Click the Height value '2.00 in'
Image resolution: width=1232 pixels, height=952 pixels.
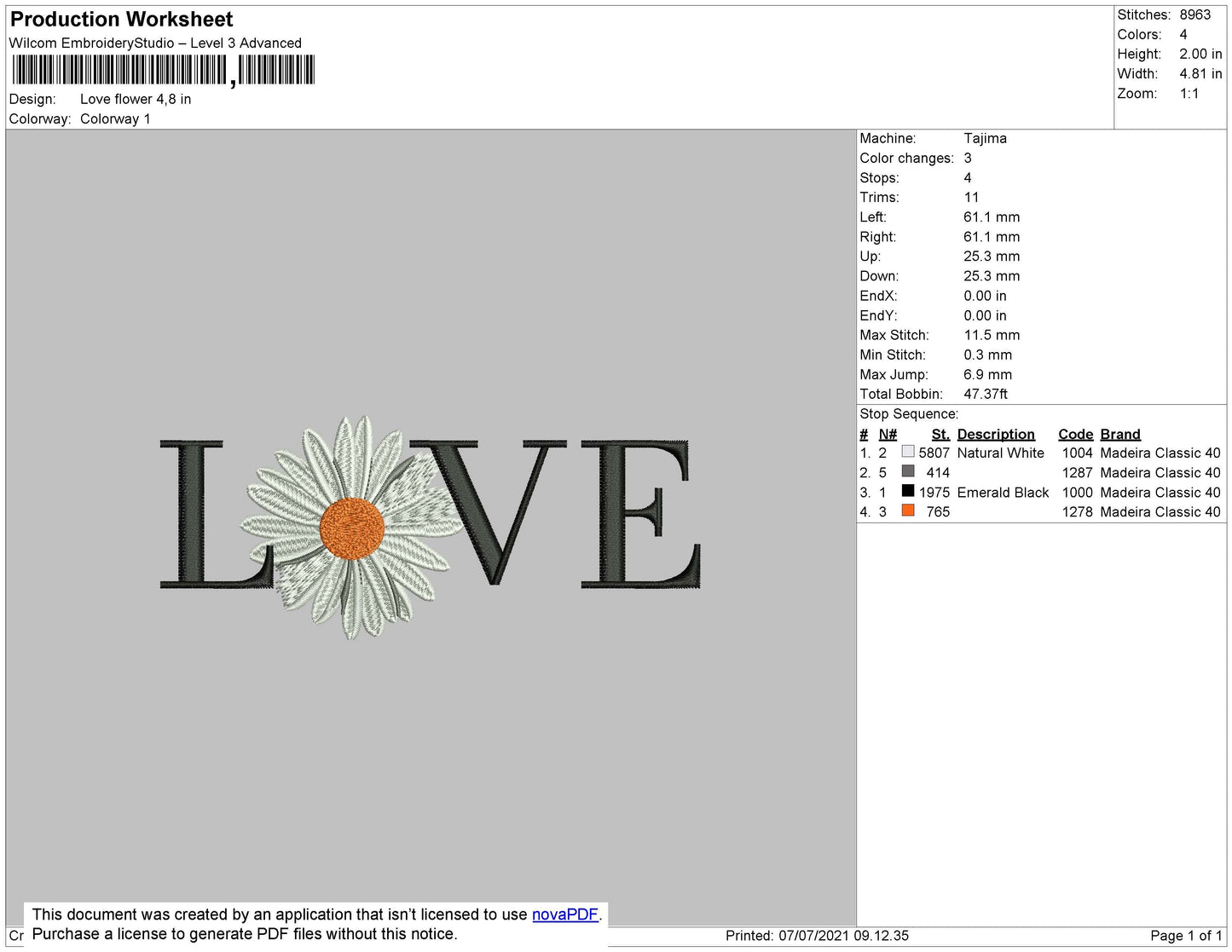click(x=1200, y=54)
